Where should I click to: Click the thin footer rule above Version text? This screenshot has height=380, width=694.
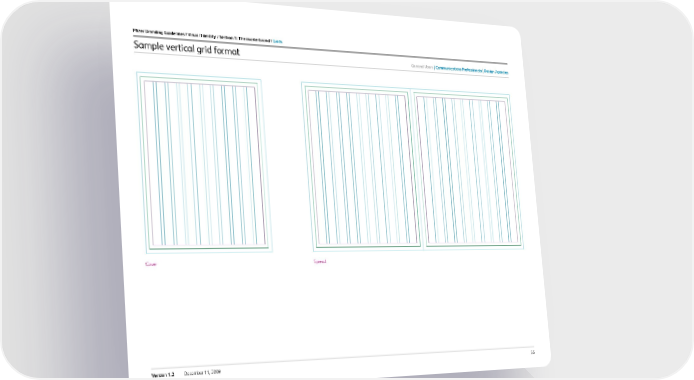342,357
